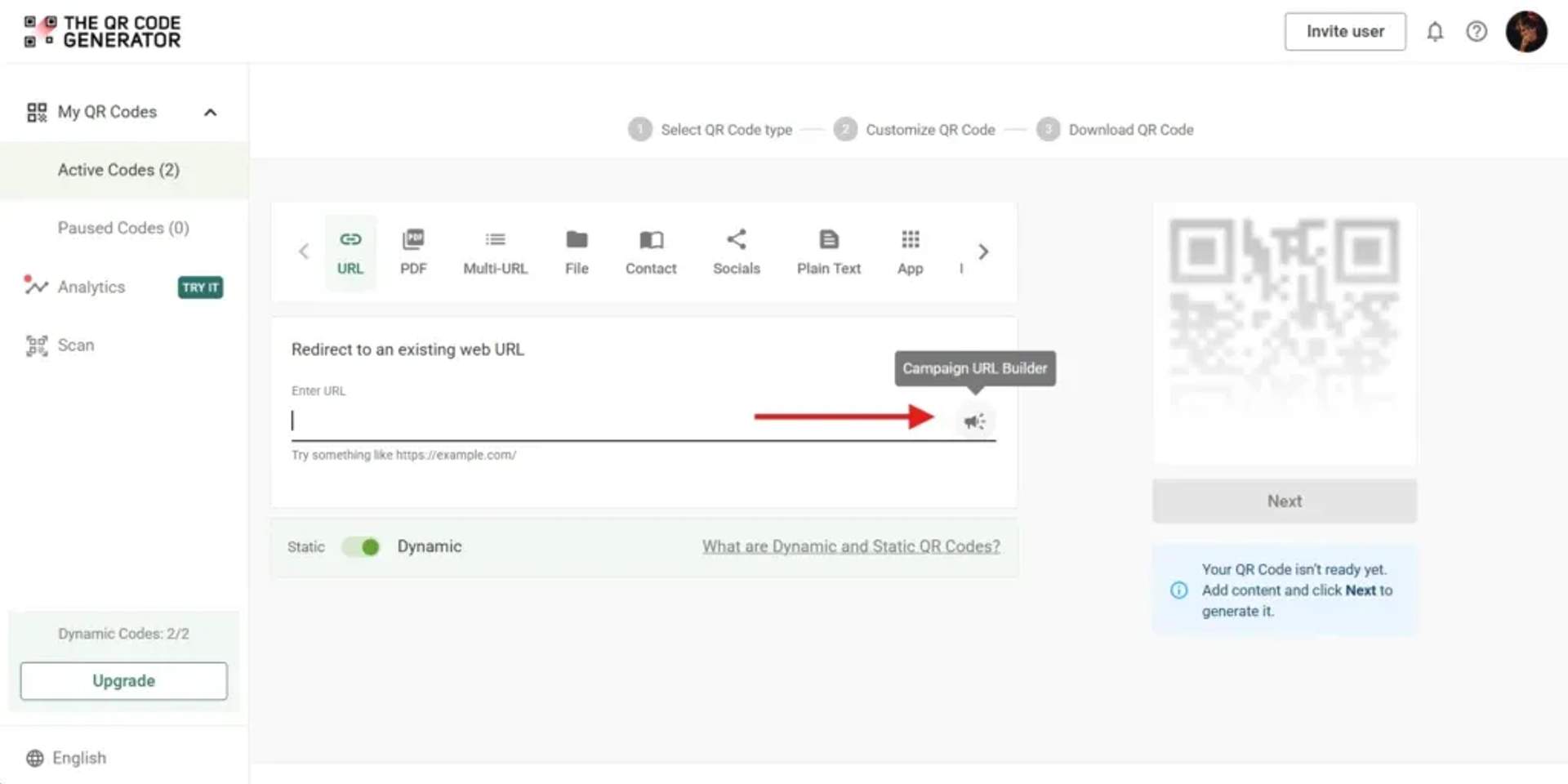
Task: Change language from English
Action: 67,758
